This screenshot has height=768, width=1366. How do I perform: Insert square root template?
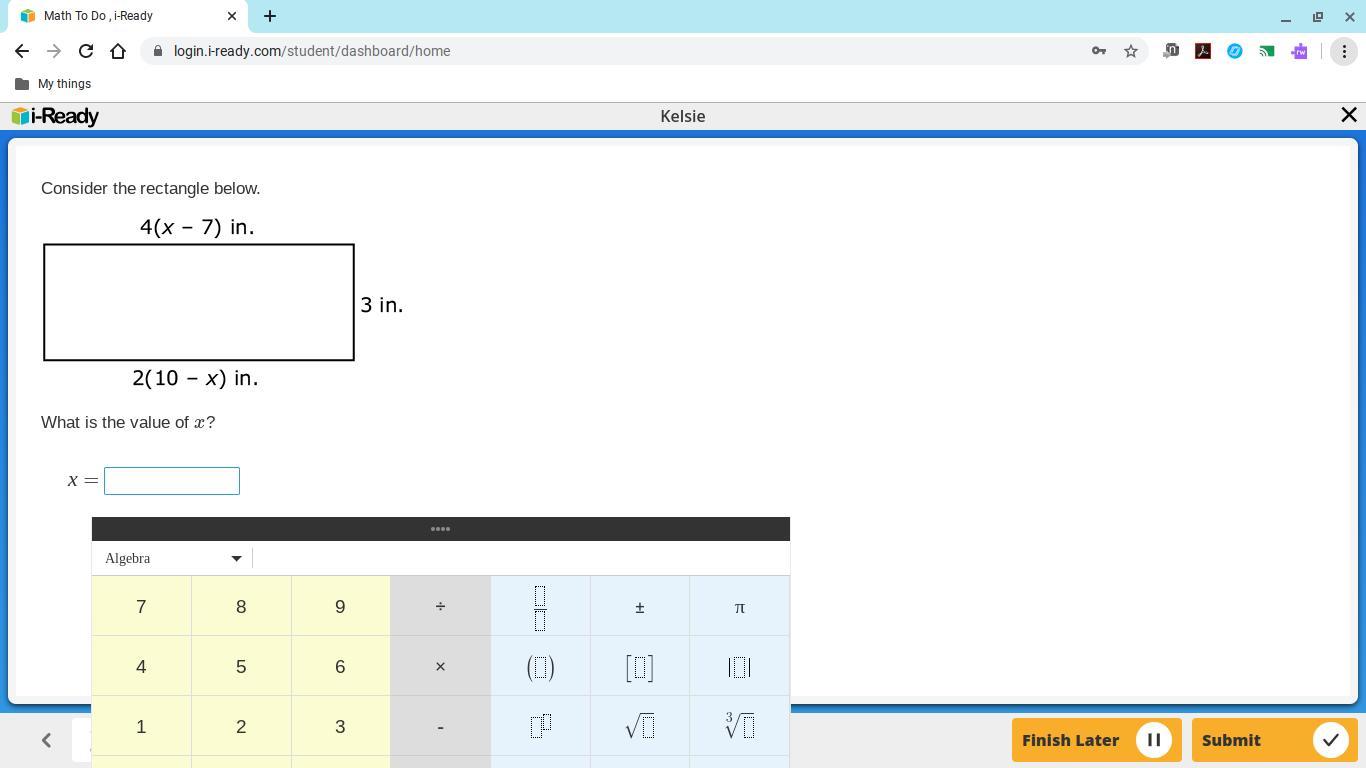tap(640, 726)
